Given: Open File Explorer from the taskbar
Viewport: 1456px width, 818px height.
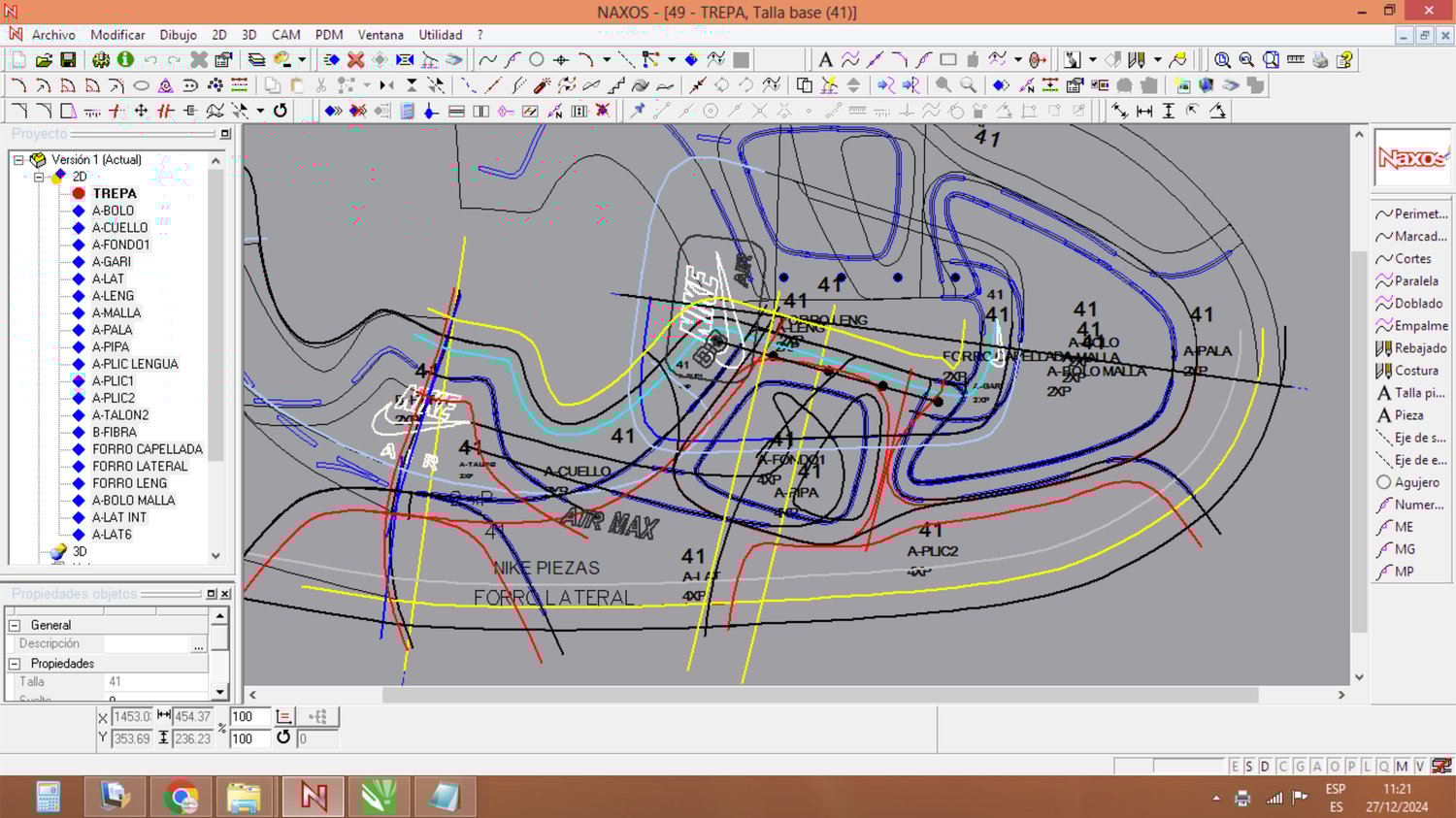Looking at the screenshot, I should click(x=245, y=797).
